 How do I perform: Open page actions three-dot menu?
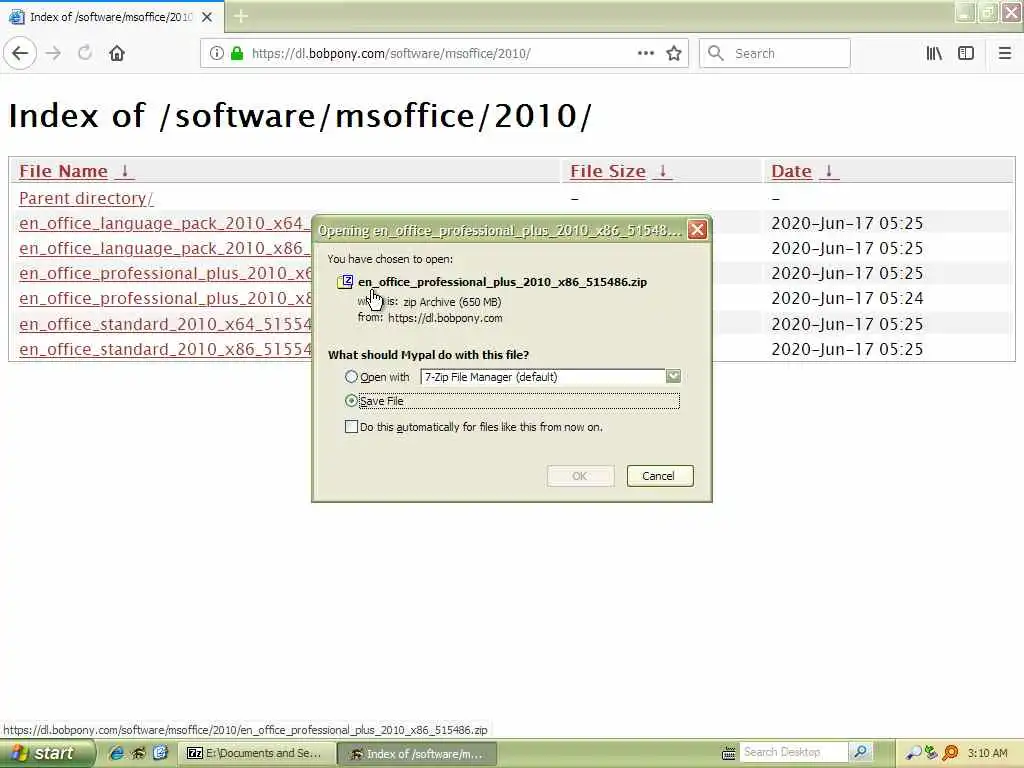[x=646, y=53]
